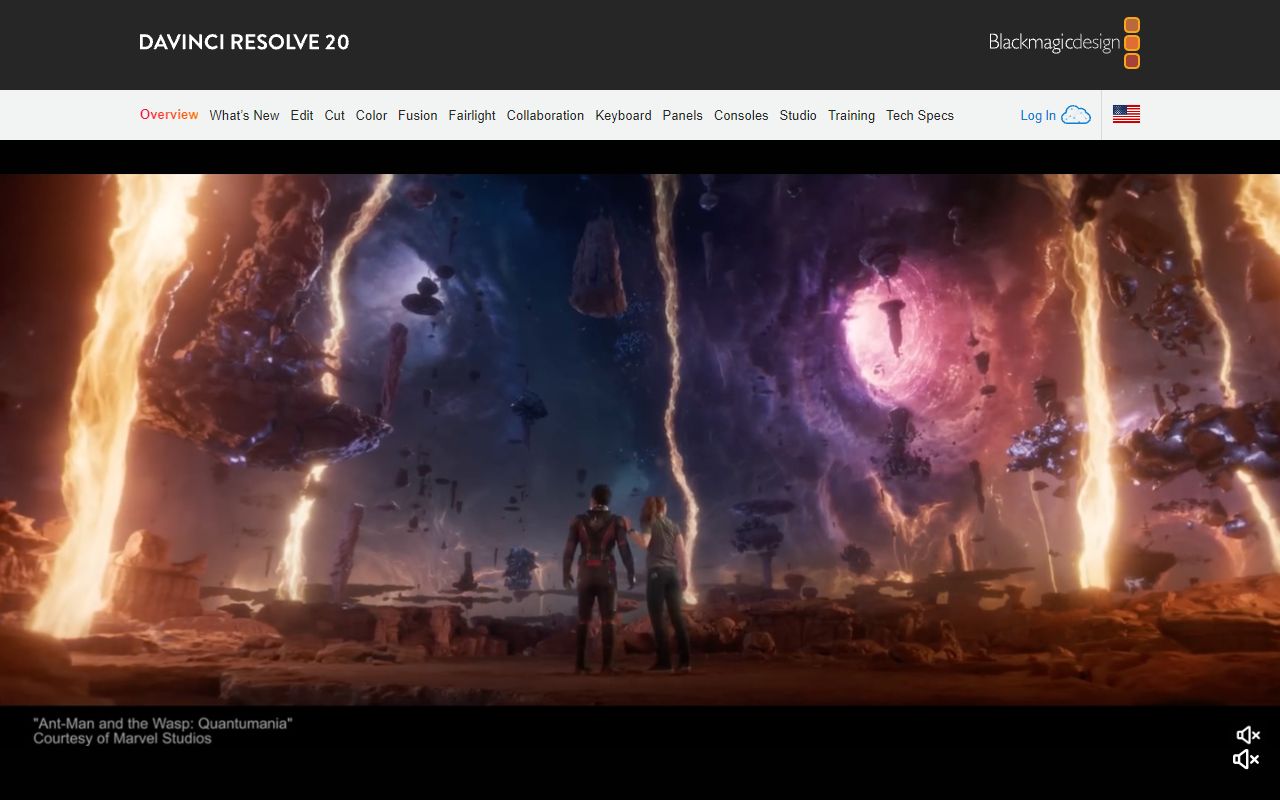Click the Log In link
The image size is (1280, 800).
[1037, 115]
